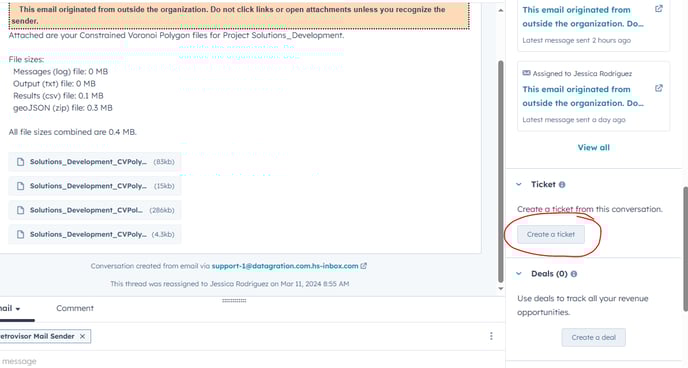This screenshot has height=368, width=688.
Task: Open the 83kb Solutions_Development attachment
Action: pyautogui.click(x=95, y=162)
